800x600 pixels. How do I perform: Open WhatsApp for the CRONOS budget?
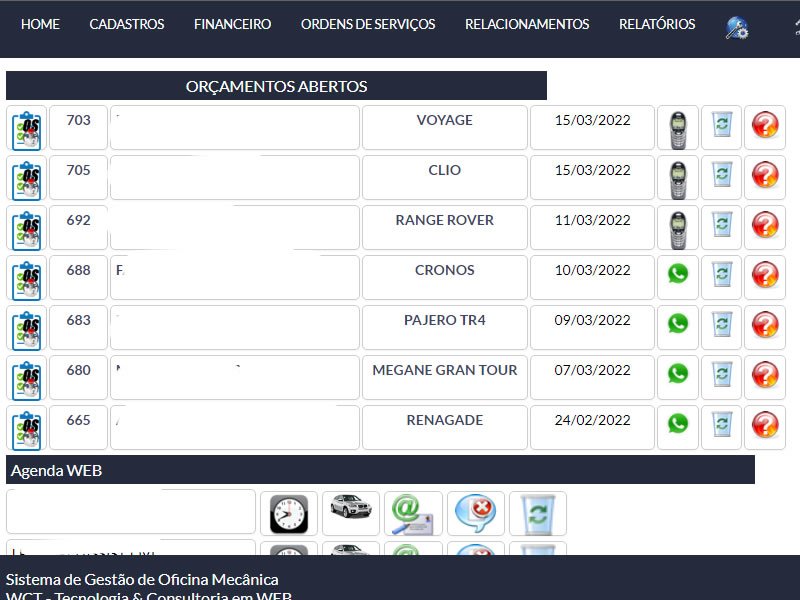click(678, 274)
